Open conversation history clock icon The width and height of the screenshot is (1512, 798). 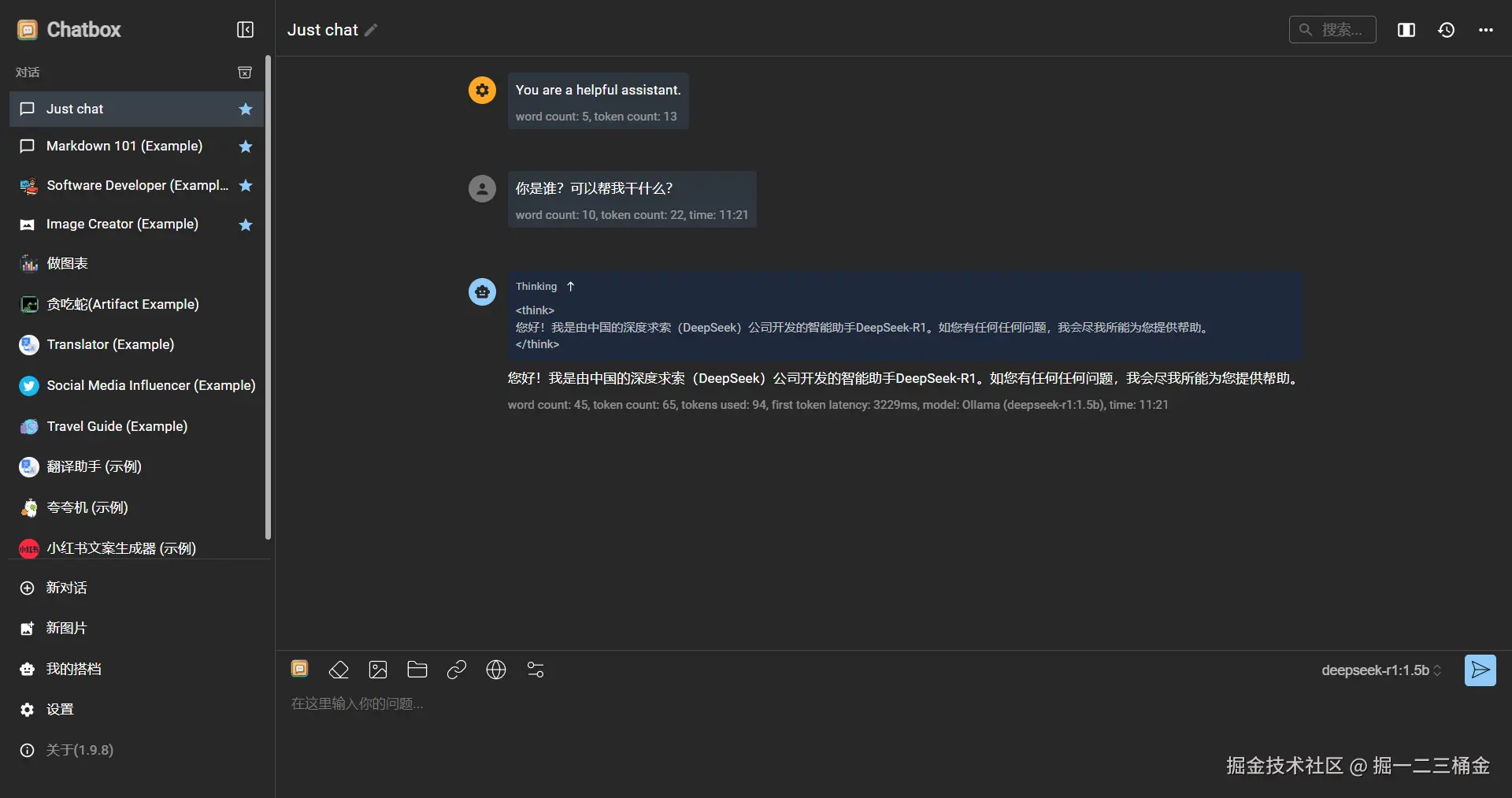pyautogui.click(x=1446, y=30)
